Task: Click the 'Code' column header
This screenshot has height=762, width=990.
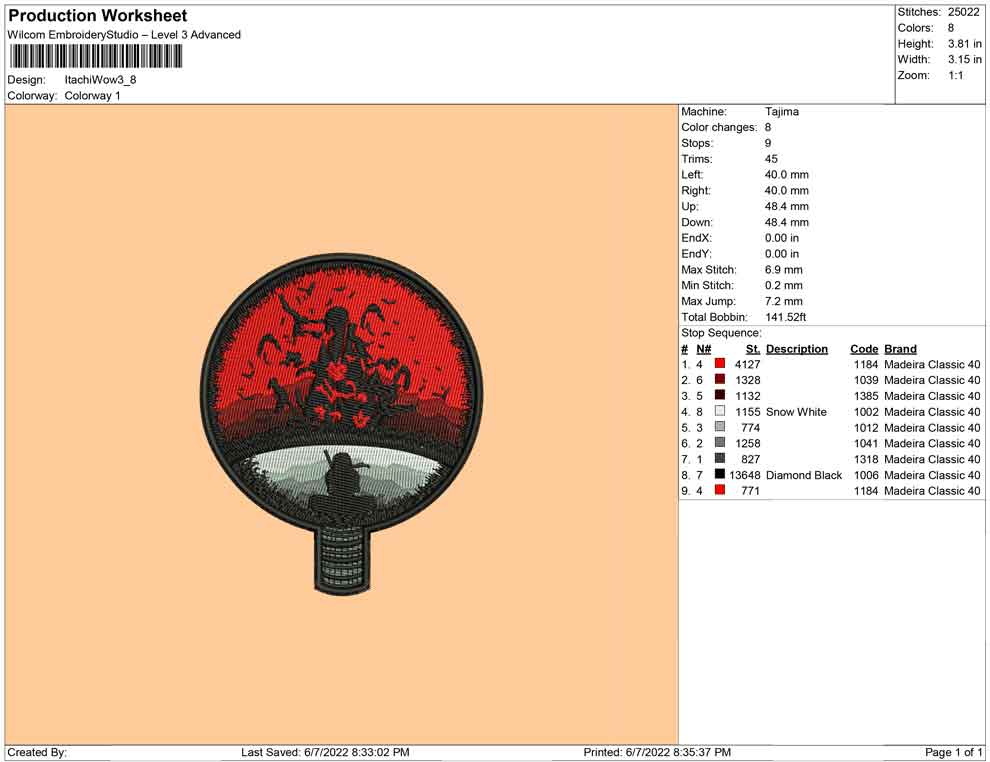Action: [x=864, y=349]
